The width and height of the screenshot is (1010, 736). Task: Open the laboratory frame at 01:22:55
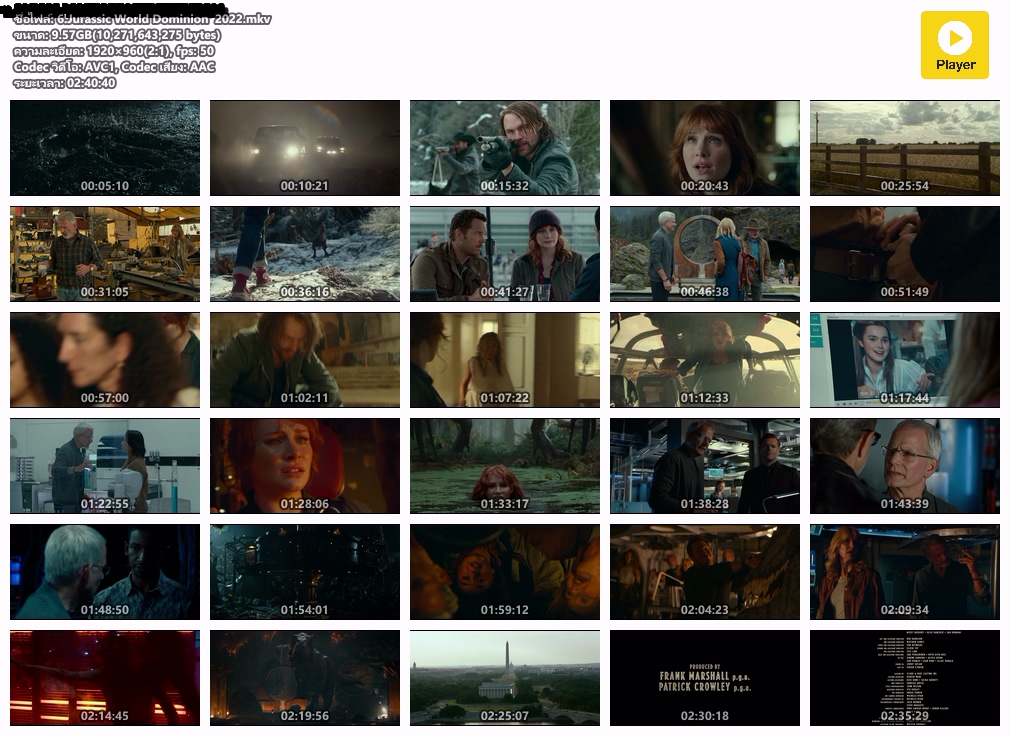click(x=105, y=466)
